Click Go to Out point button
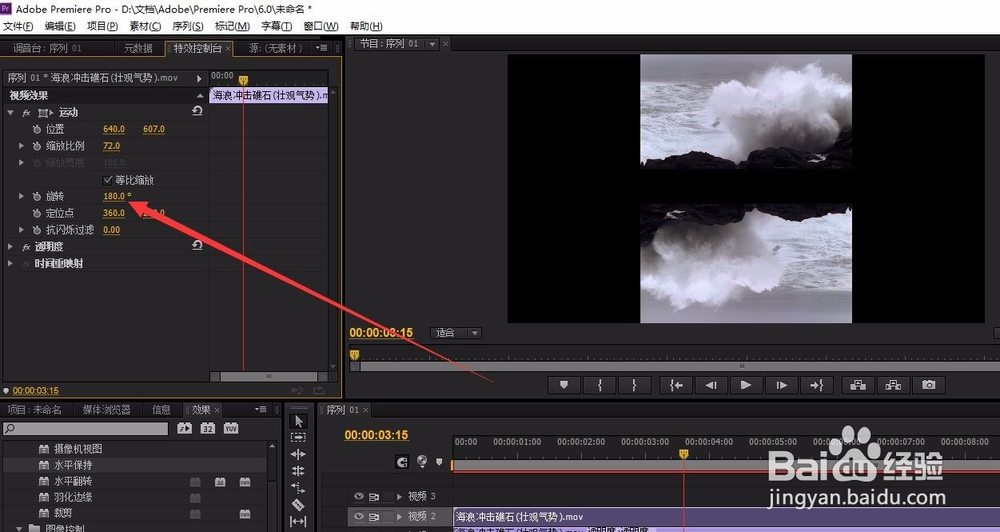Screen dimensions: 1000x532 click(817, 385)
